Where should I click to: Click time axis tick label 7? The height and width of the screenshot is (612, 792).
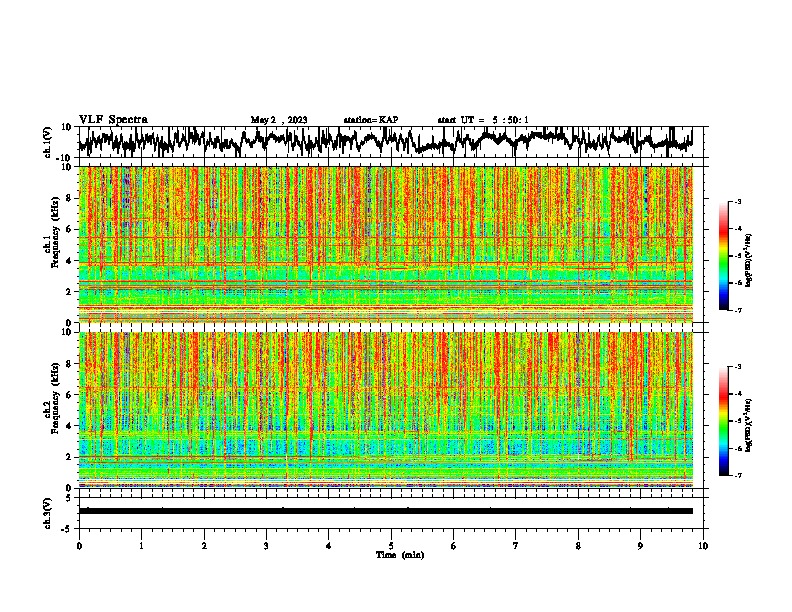tap(516, 546)
